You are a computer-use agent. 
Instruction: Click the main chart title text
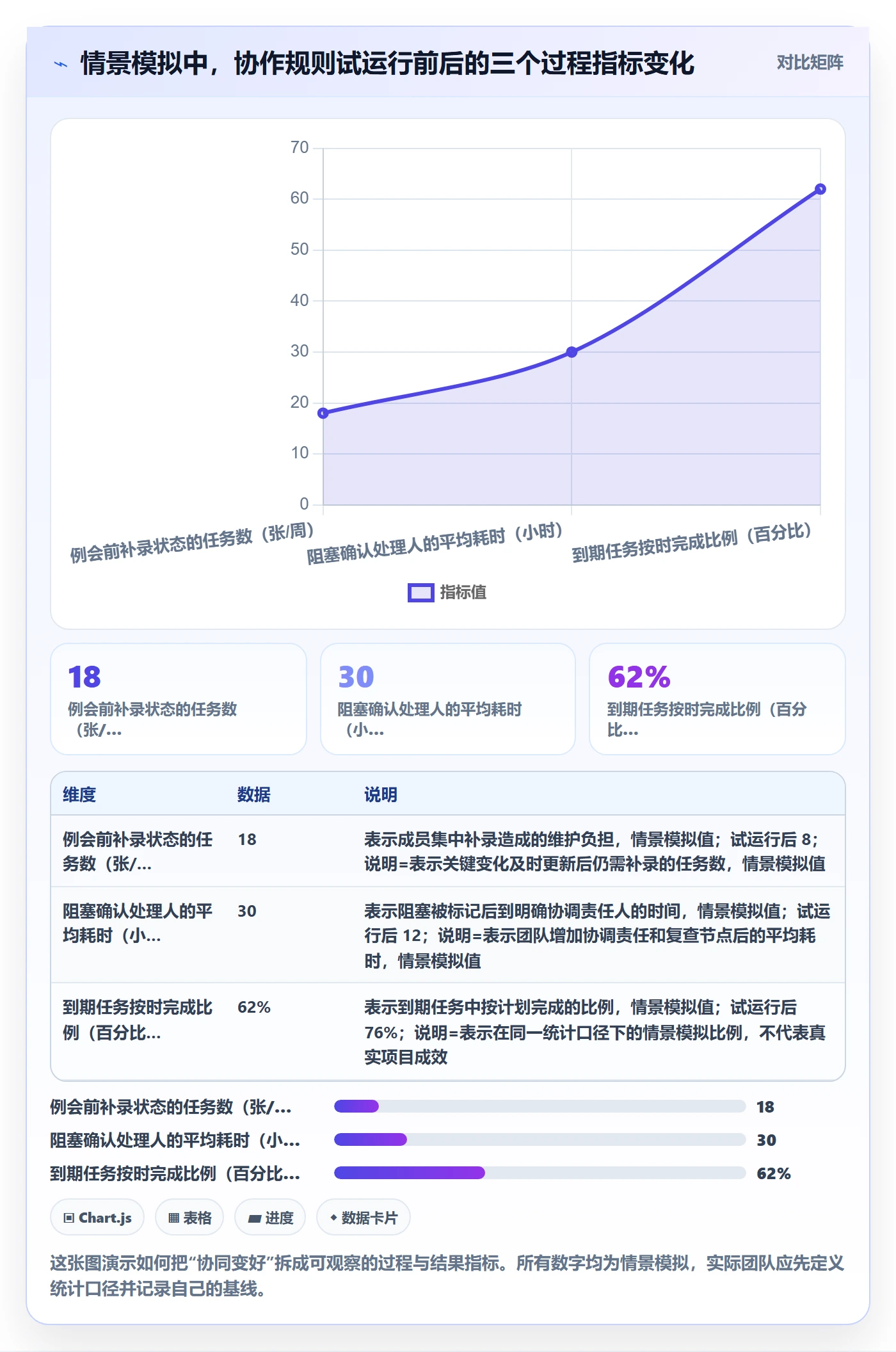387,63
